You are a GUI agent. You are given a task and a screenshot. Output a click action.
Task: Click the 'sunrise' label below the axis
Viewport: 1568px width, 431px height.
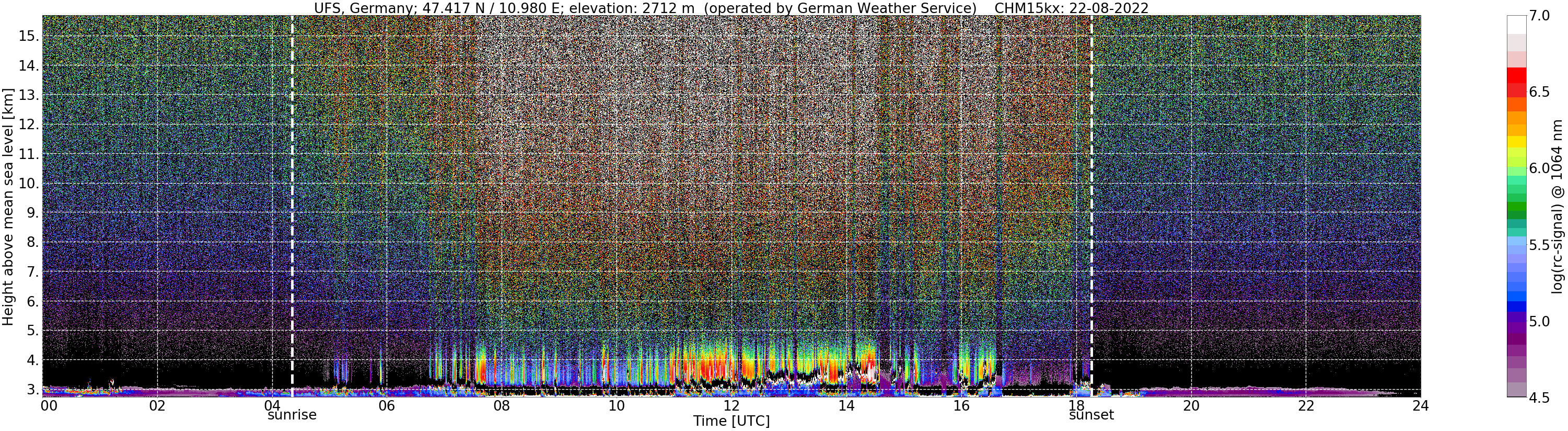click(x=292, y=415)
